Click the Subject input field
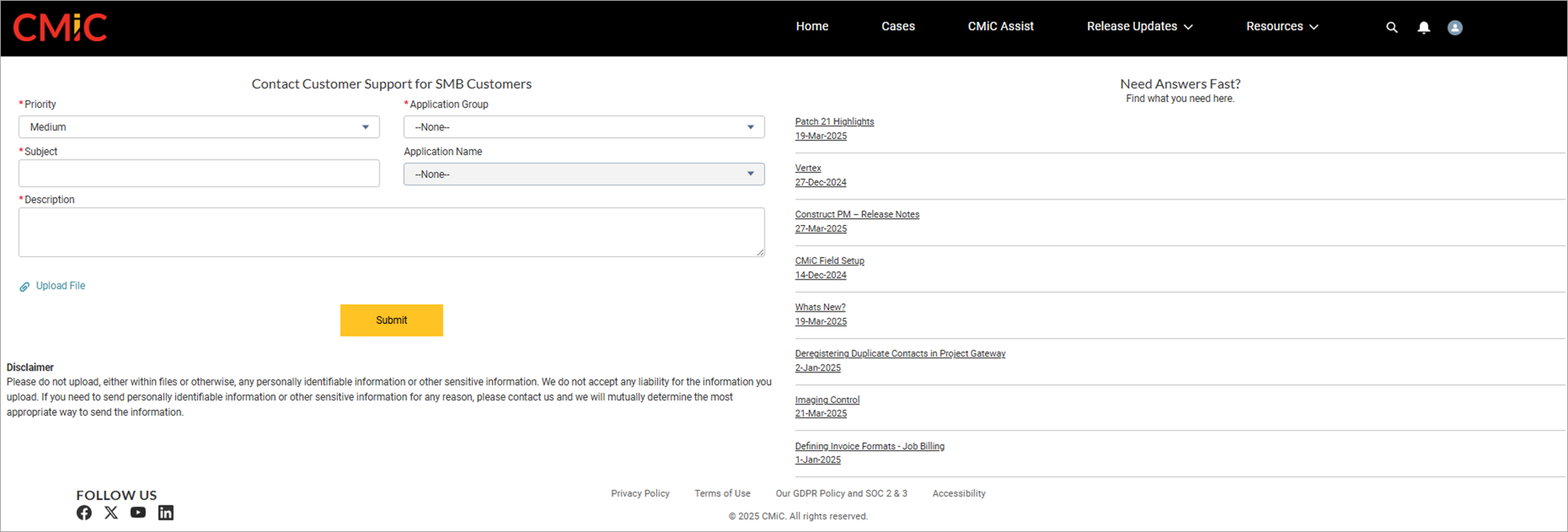This screenshot has width=1568, height=532. coord(199,173)
